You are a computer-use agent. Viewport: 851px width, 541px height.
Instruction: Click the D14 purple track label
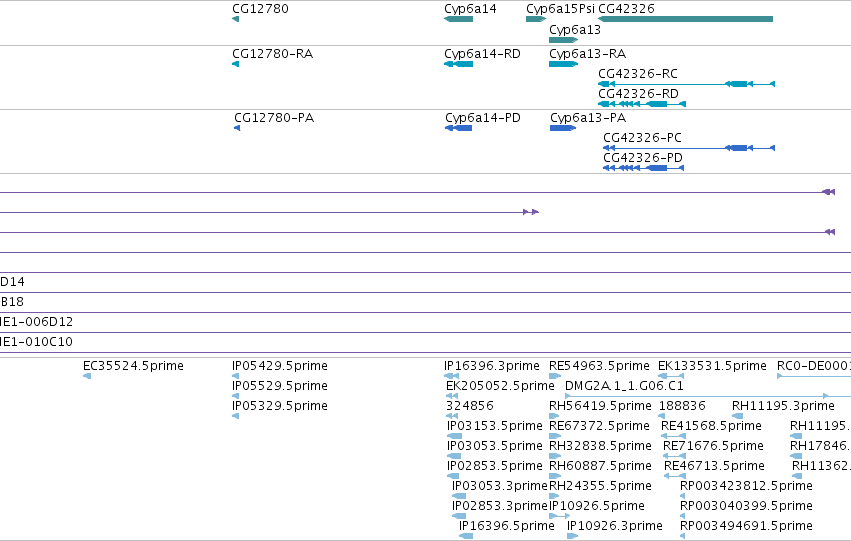12,282
